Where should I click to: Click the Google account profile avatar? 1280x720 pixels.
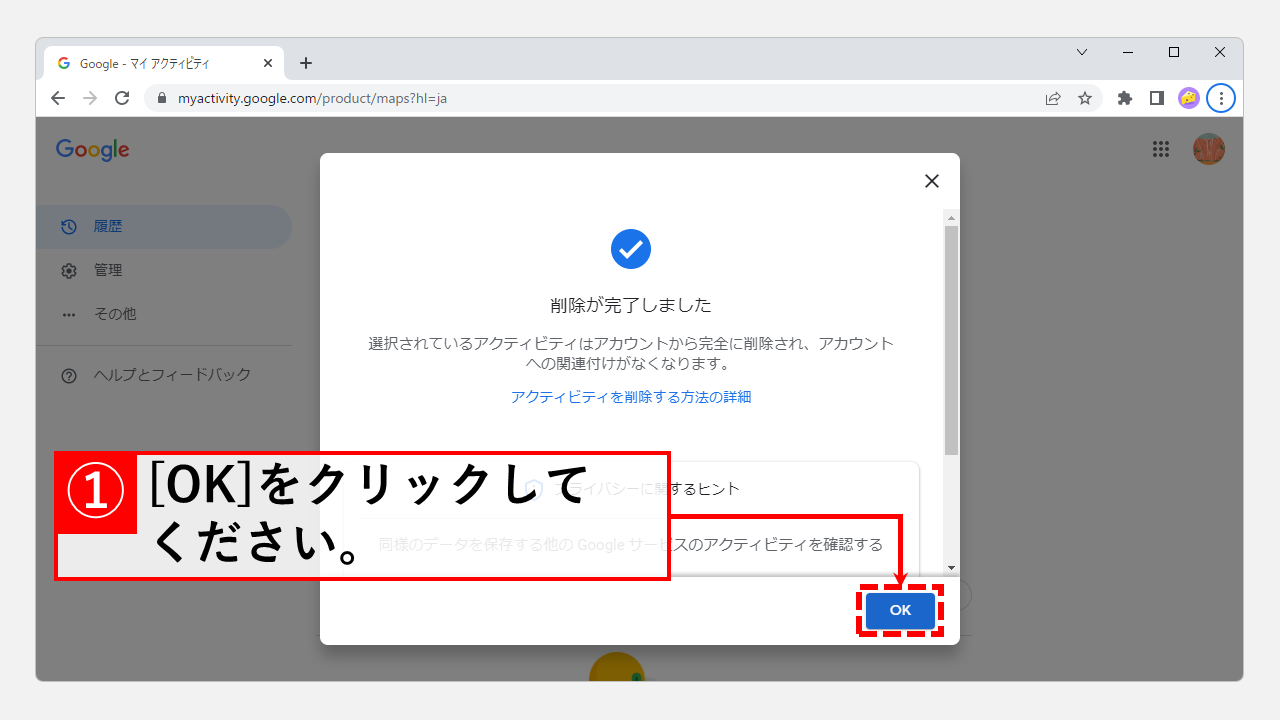pyautogui.click(x=1209, y=148)
